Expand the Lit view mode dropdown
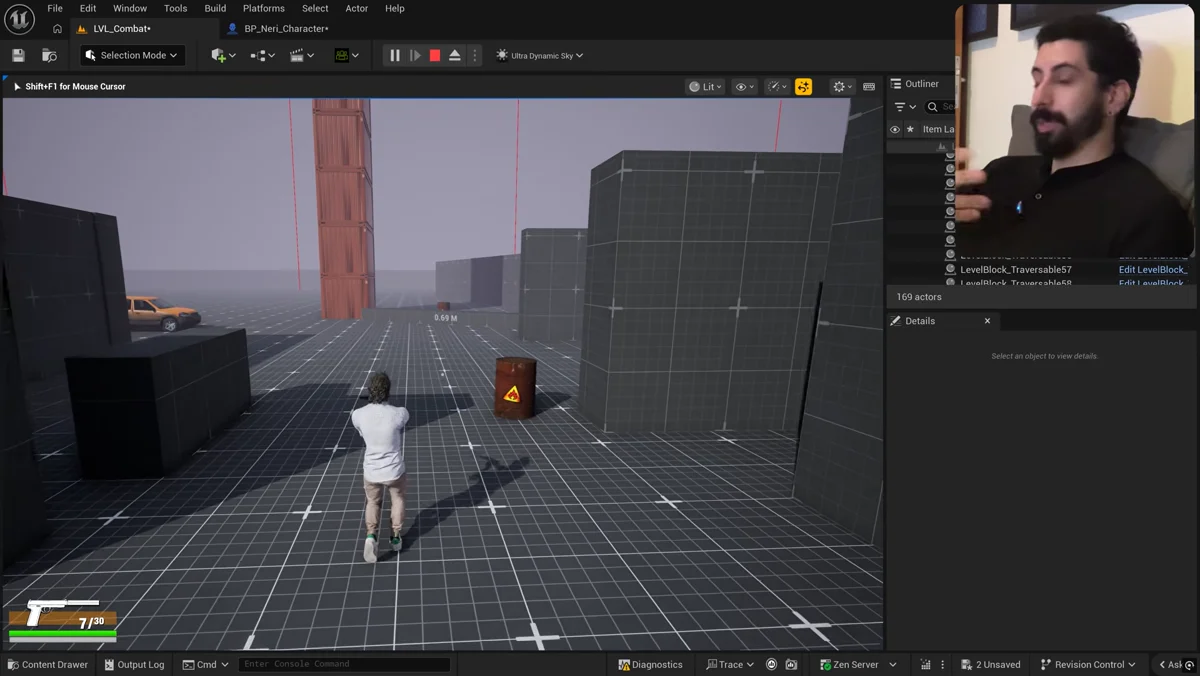 pos(706,87)
